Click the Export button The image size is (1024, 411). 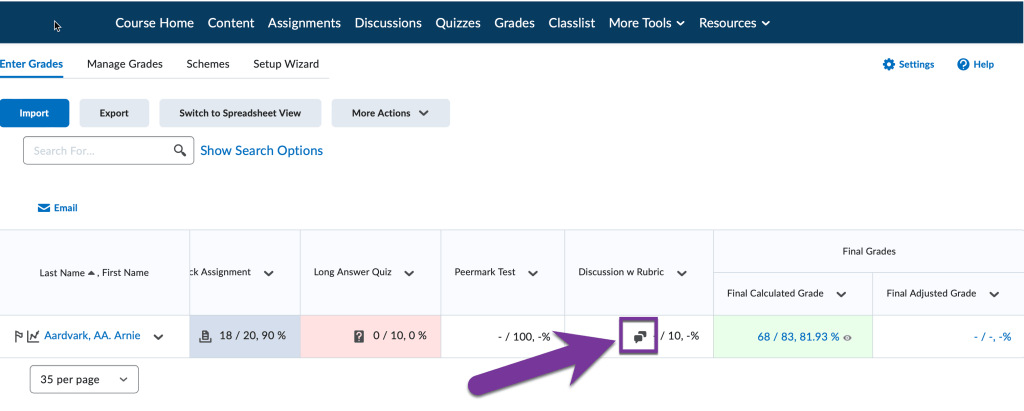[x=114, y=113]
